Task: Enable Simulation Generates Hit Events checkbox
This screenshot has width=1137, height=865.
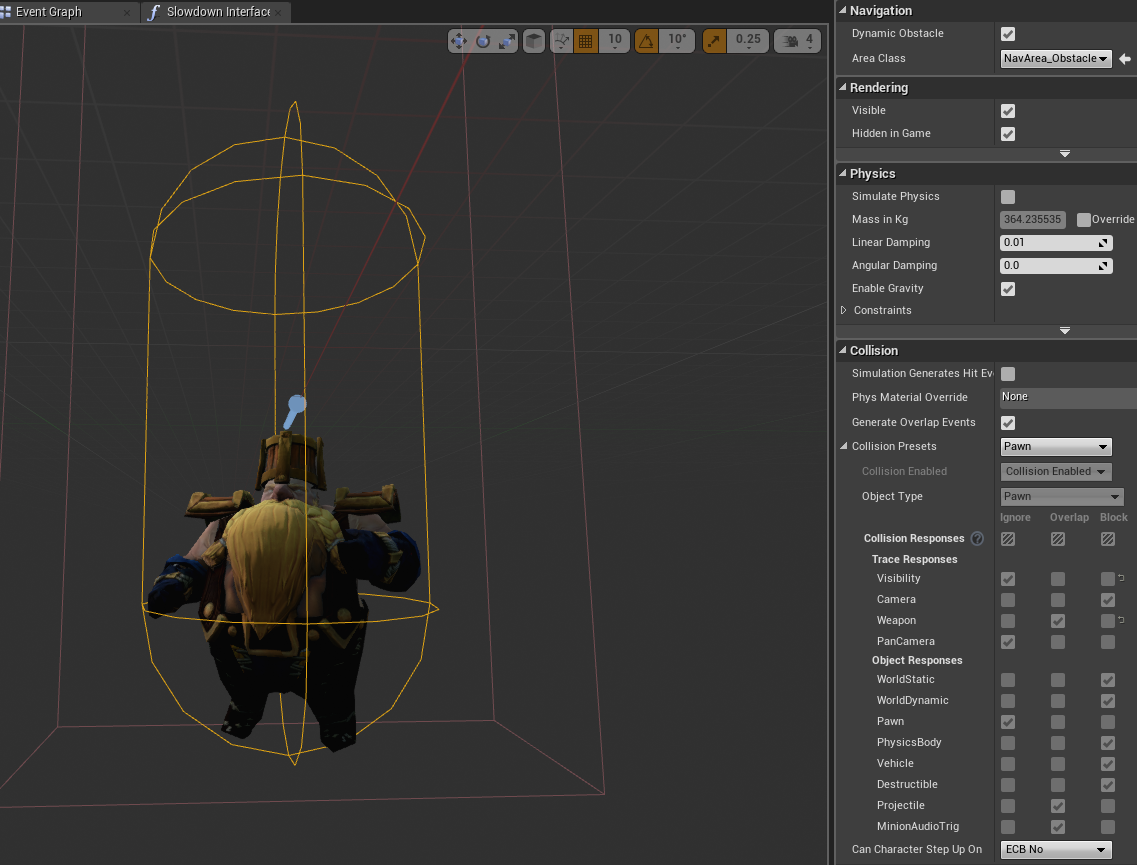Action: pos(1008,373)
